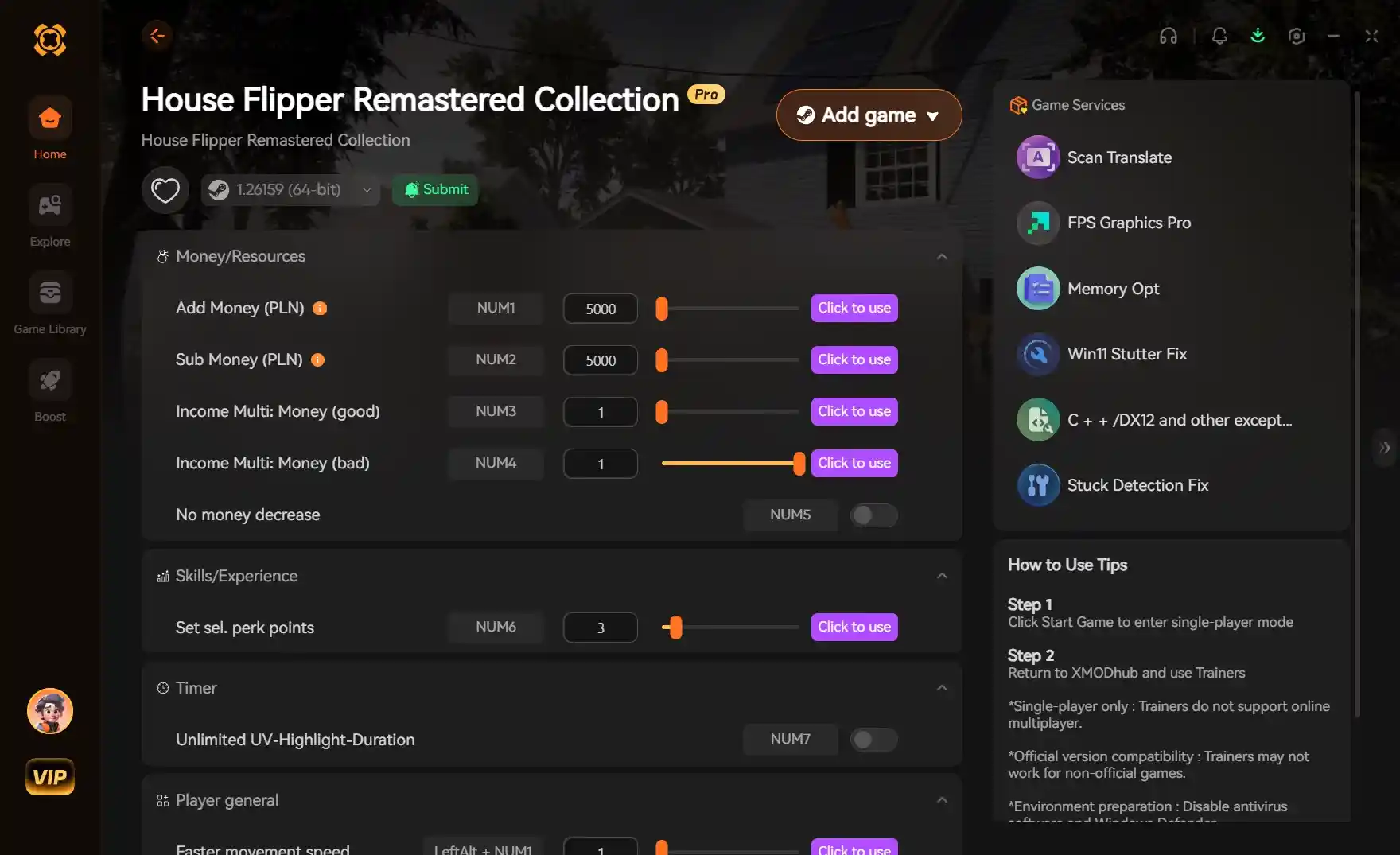Viewport: 1400px width, 855px height.
Task: Open the game version 1.26159 dropdown
Action: [290, 189]
